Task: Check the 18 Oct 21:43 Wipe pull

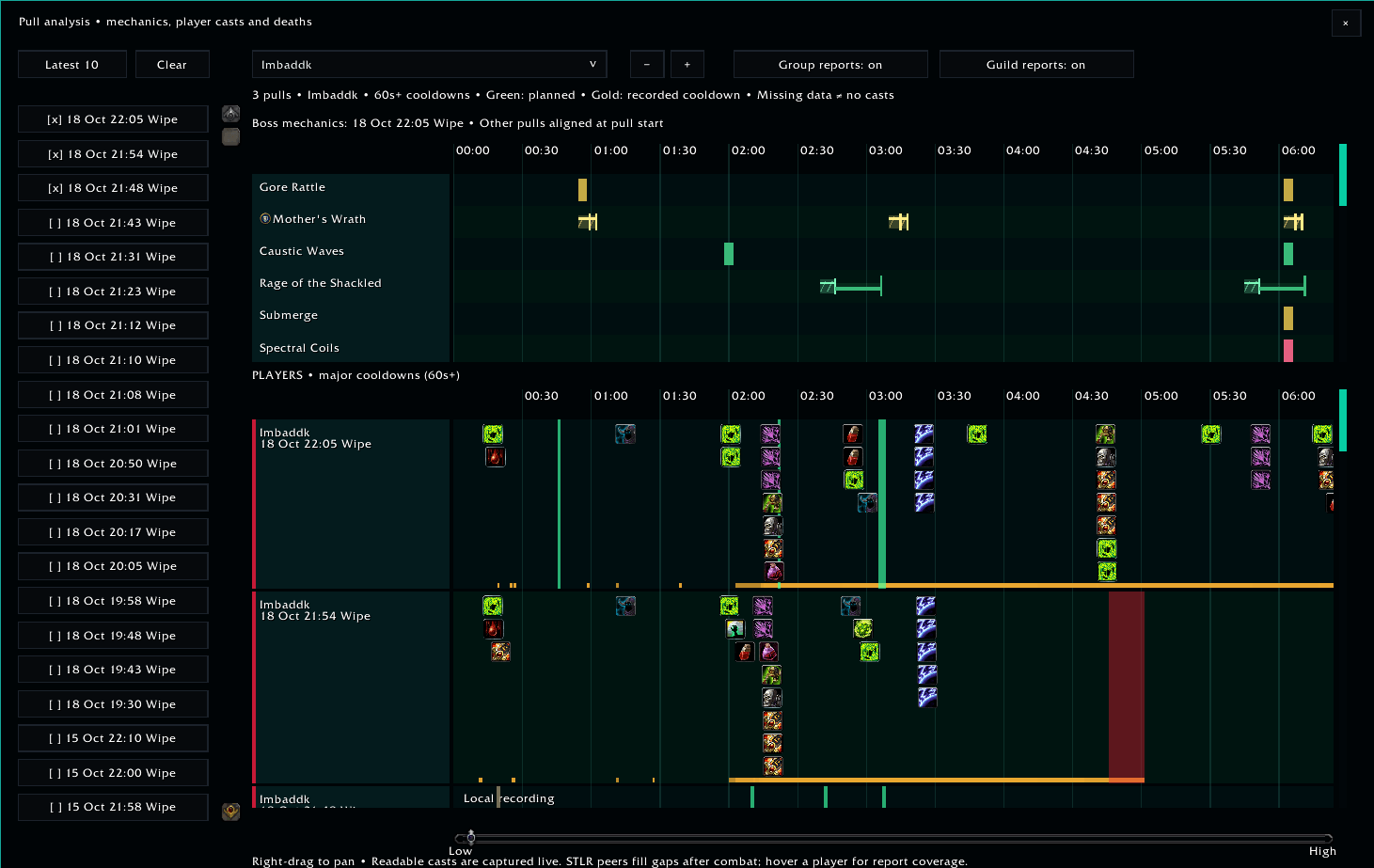Action: tap(113, 223)
